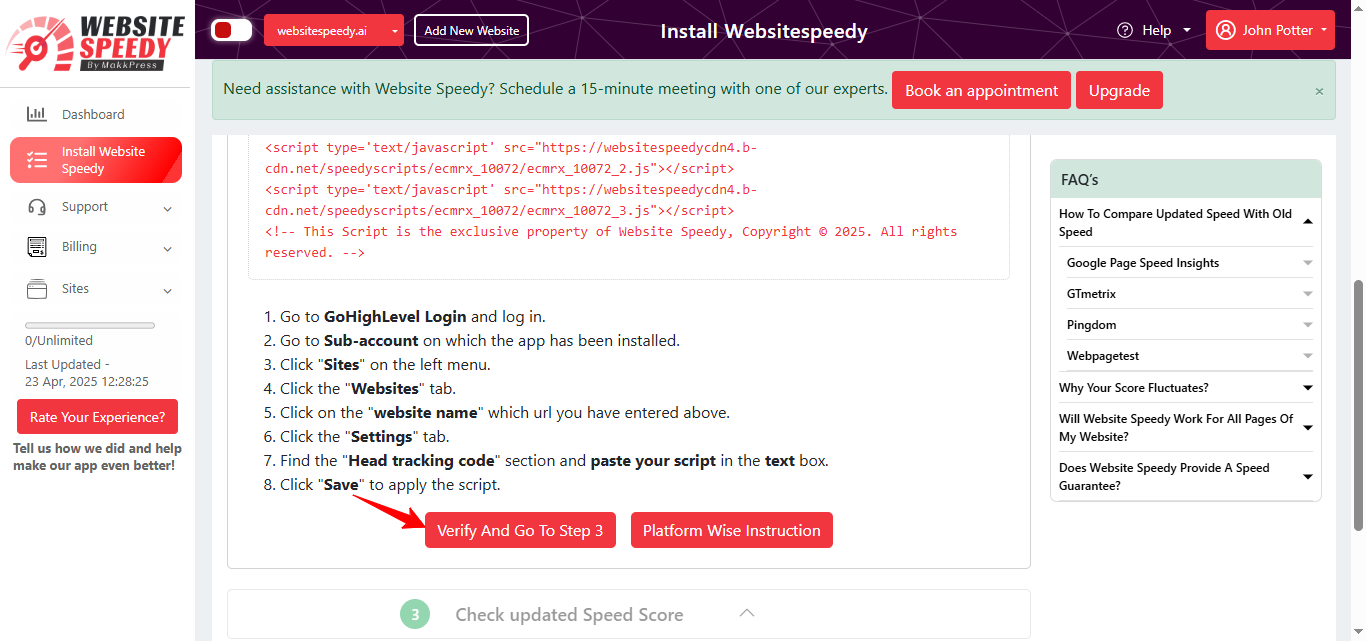This screenshot has height=641, width=1366.
Task: Click the Install Websitespeedy page title
Action: pyautogui.click(x=764, y=31)
